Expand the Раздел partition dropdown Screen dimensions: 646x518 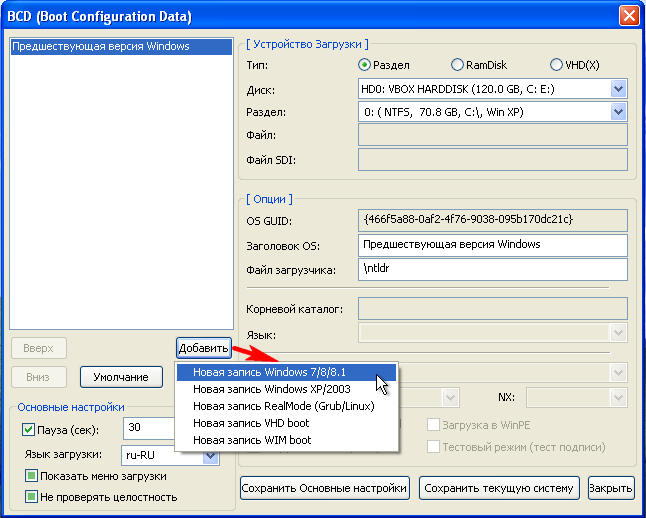618,112
